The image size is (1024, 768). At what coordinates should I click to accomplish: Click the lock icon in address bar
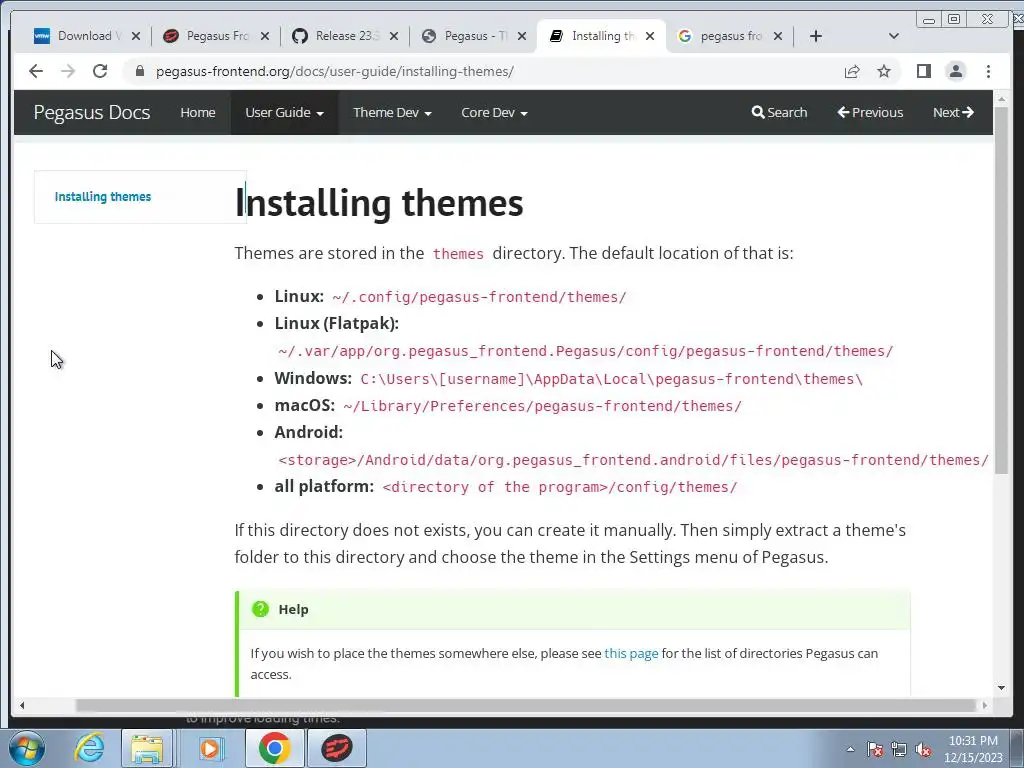point(139,71)
